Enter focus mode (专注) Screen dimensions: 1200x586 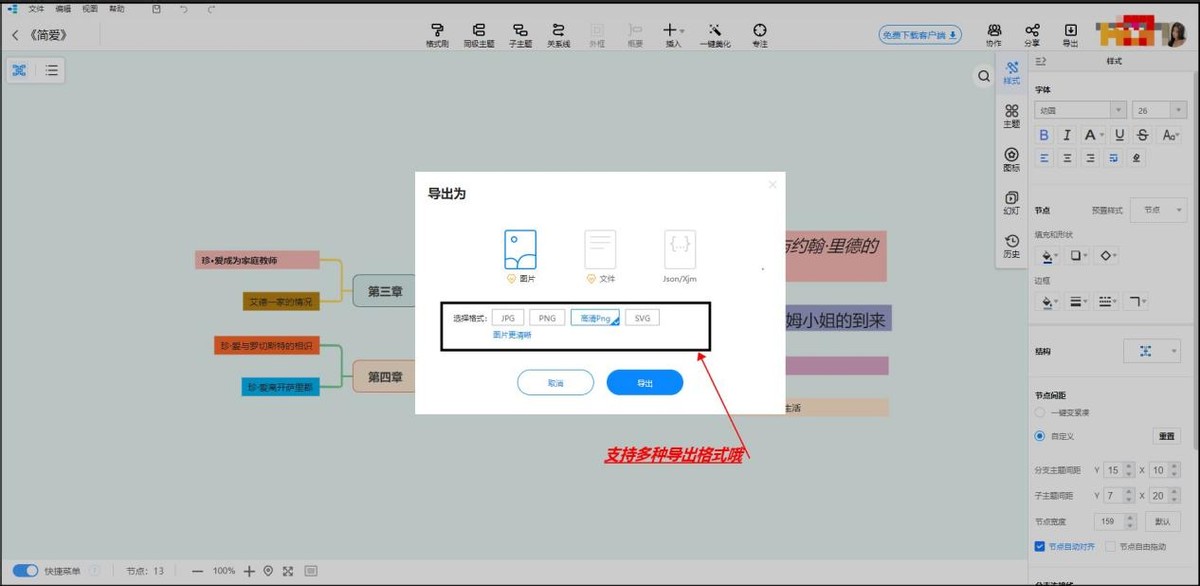point(759,35)
